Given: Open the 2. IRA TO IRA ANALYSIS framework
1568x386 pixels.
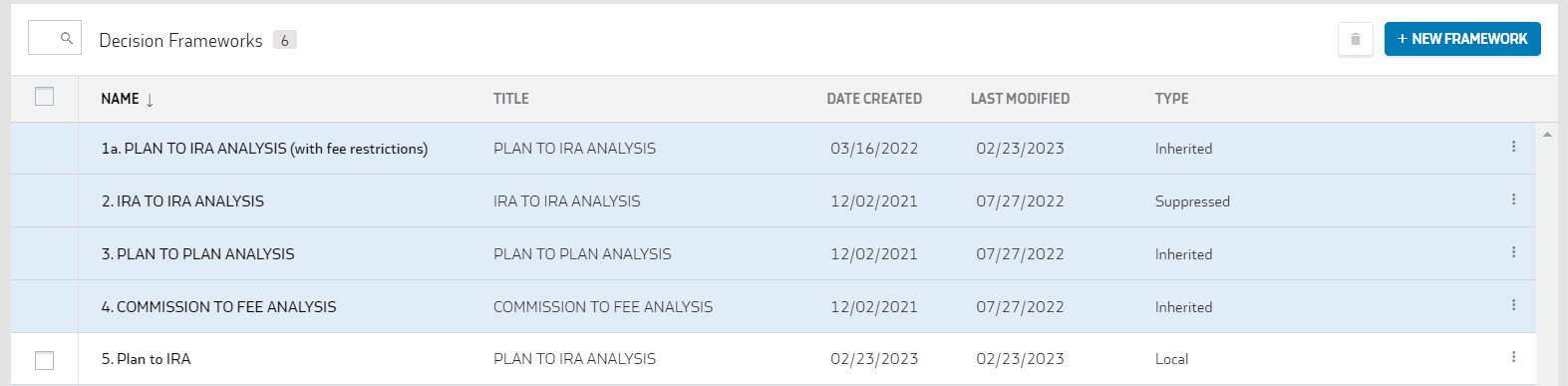Looking at the screenshot, I should coord(182,201).
